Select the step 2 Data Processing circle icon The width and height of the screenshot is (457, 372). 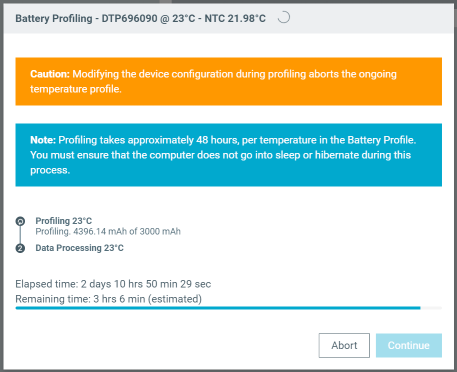pos(20,248)
